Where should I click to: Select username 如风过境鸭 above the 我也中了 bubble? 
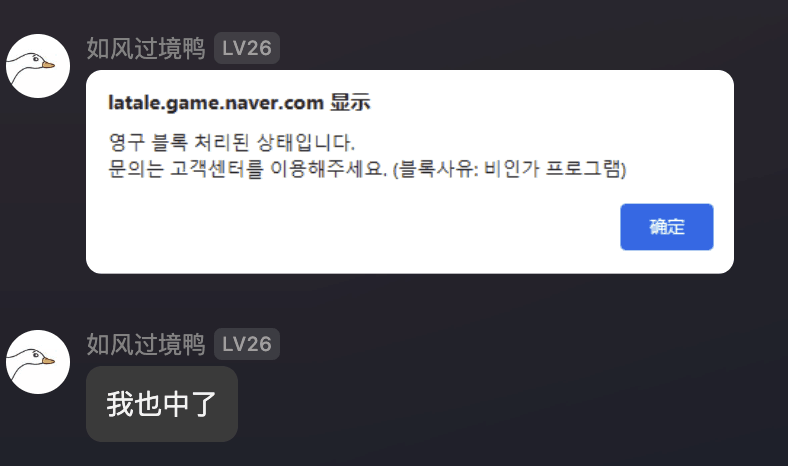pyautogui.click(x=146, y=344)
